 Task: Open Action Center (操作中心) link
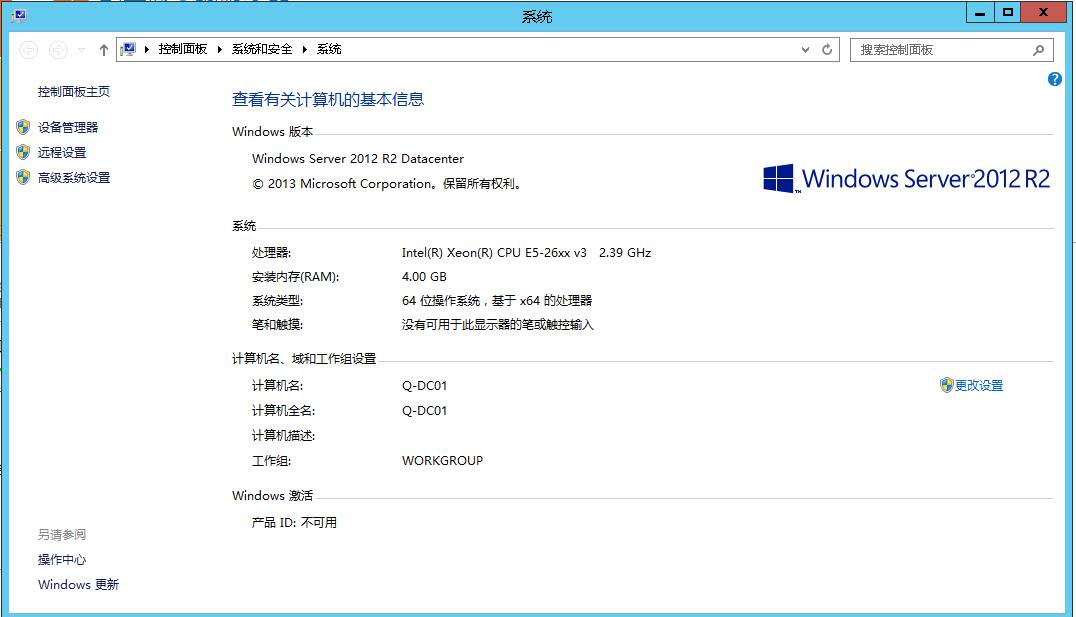pos(62,559)
